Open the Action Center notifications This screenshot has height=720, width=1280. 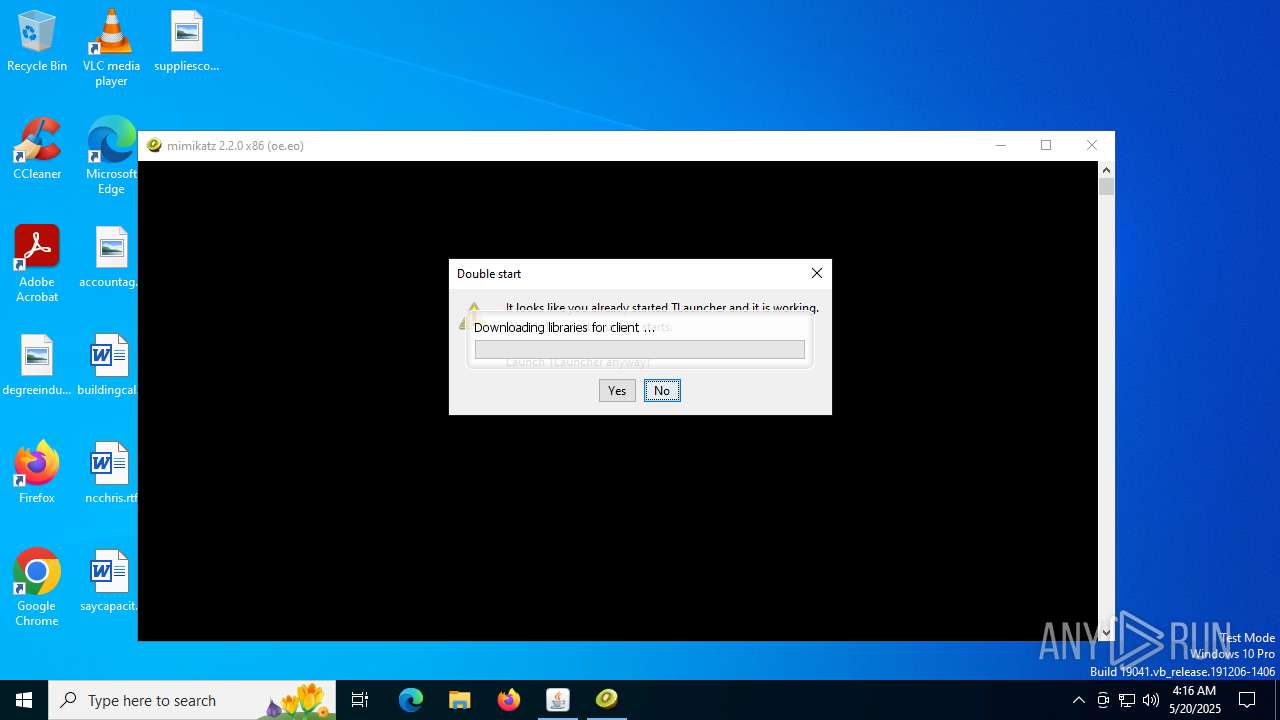(1247, 700)
